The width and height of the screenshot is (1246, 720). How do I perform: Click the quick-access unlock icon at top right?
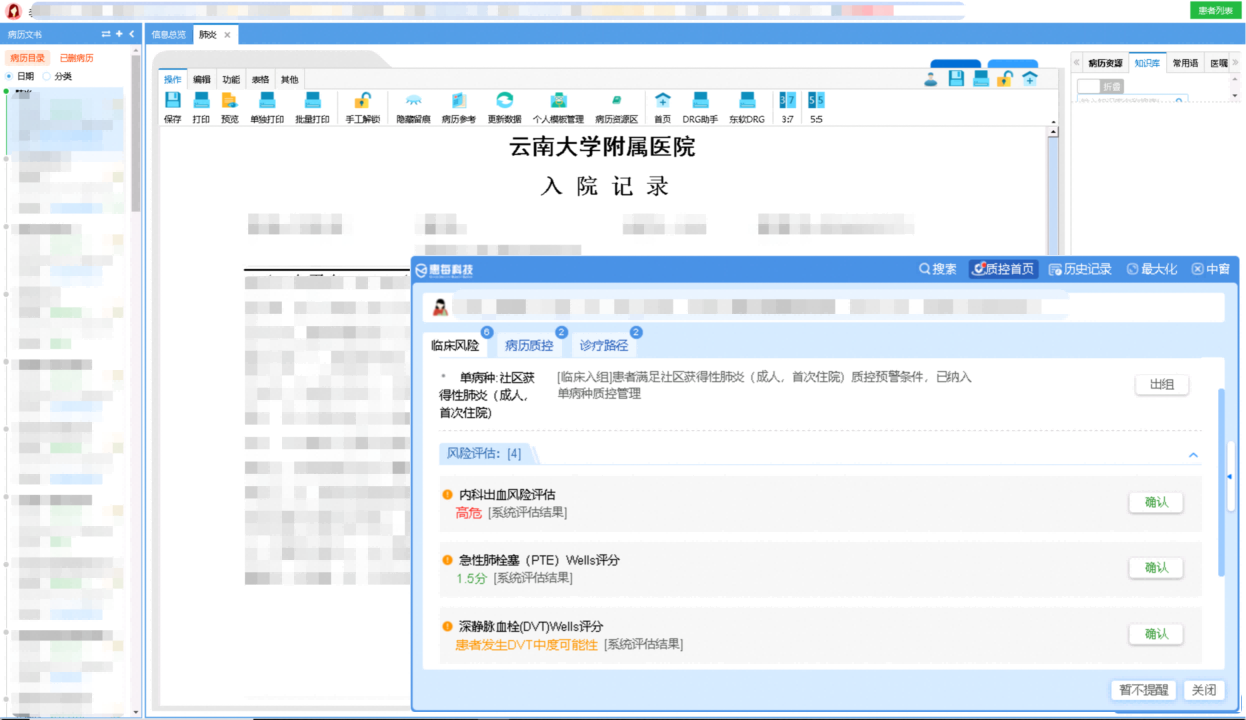[1005, 79]
